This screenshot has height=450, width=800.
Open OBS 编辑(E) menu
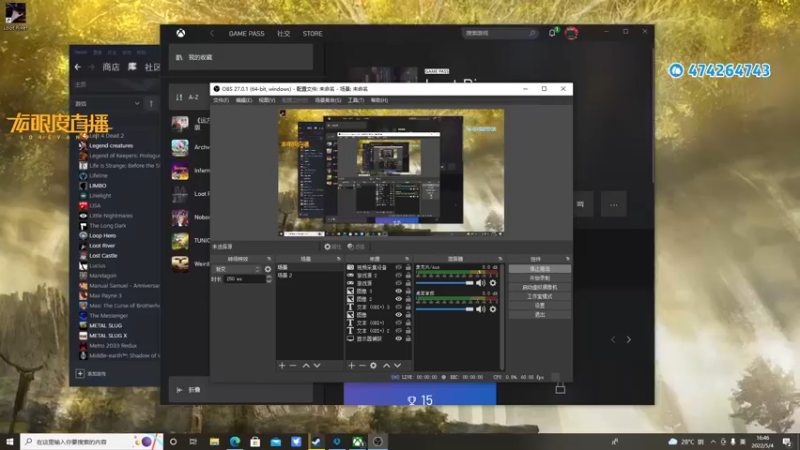(244, 101)
